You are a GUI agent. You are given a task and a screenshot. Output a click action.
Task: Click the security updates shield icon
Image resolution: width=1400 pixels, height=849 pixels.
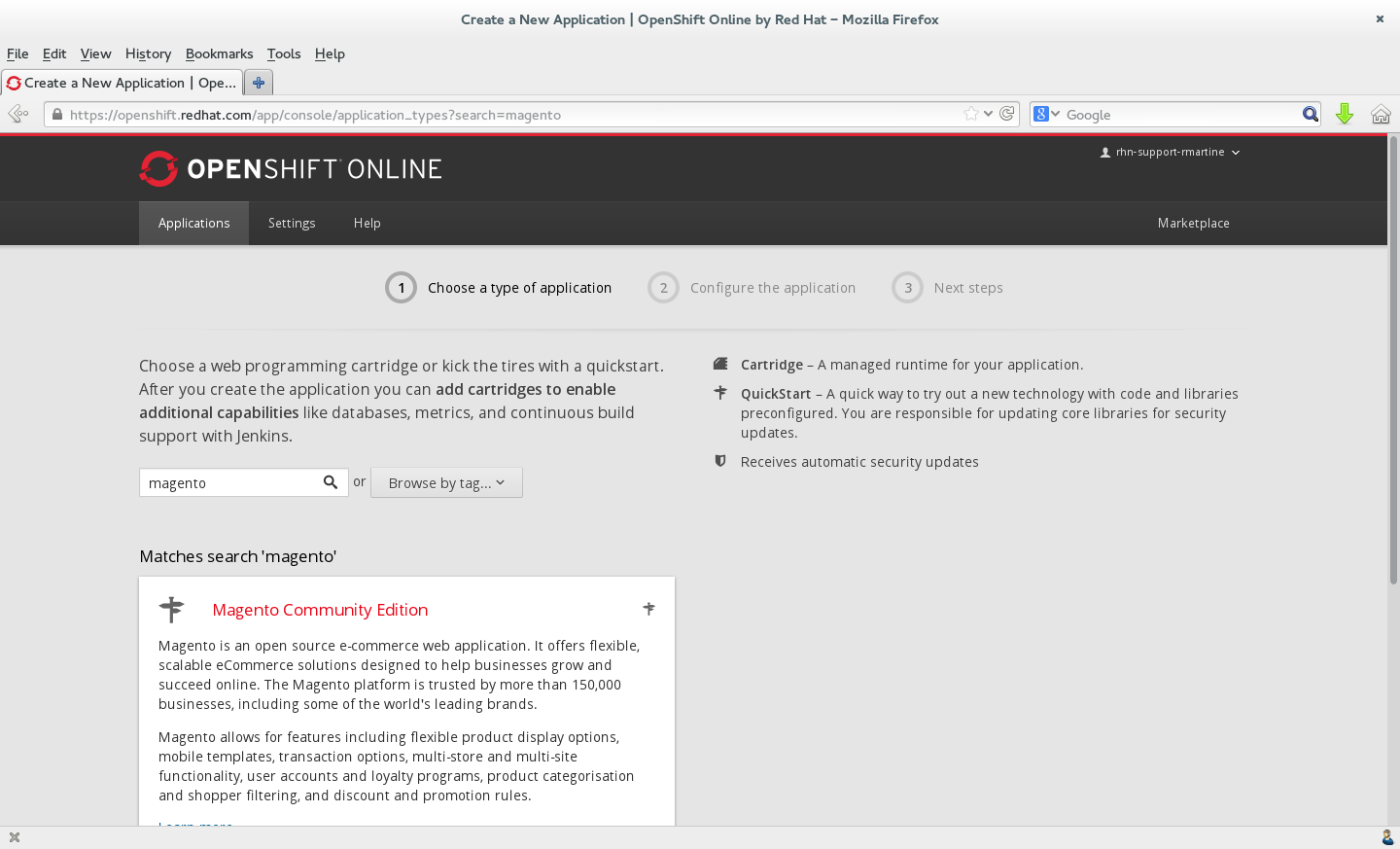[x=720, y=461]
